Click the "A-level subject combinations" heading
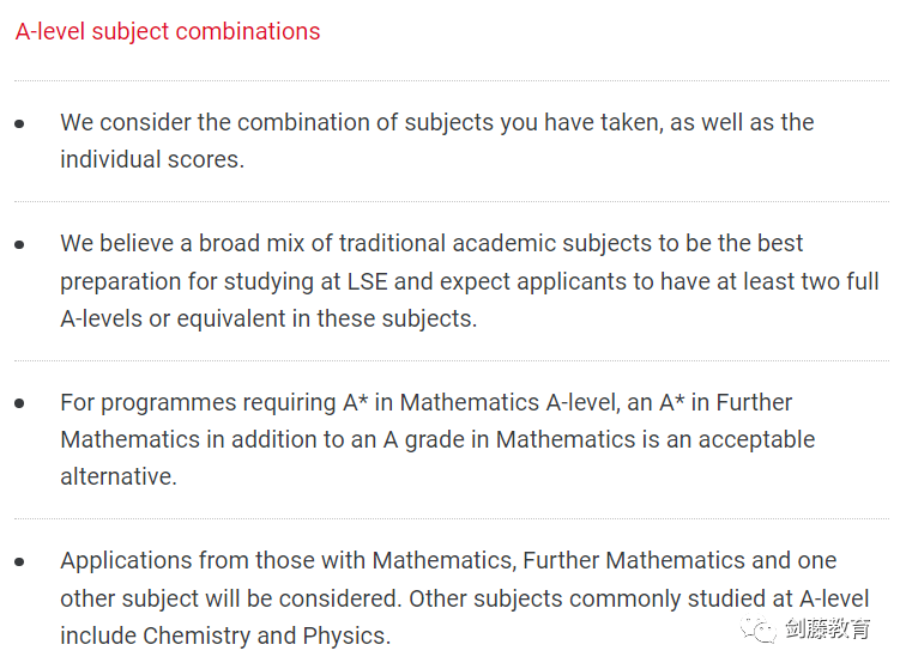 click(168, 31)
